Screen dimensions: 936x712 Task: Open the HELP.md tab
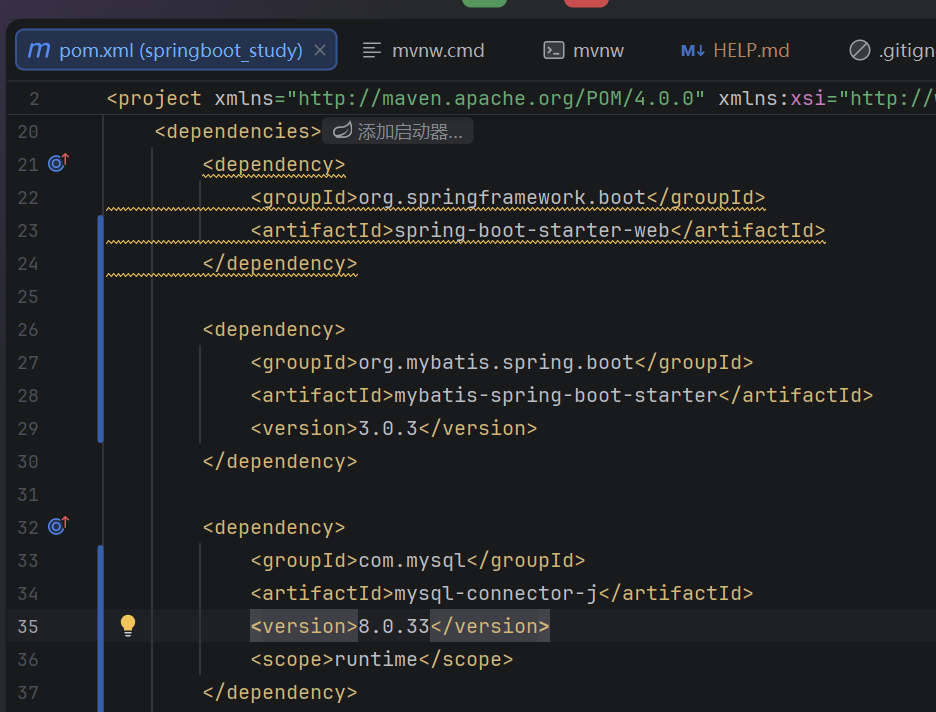(x=735, y=50)
